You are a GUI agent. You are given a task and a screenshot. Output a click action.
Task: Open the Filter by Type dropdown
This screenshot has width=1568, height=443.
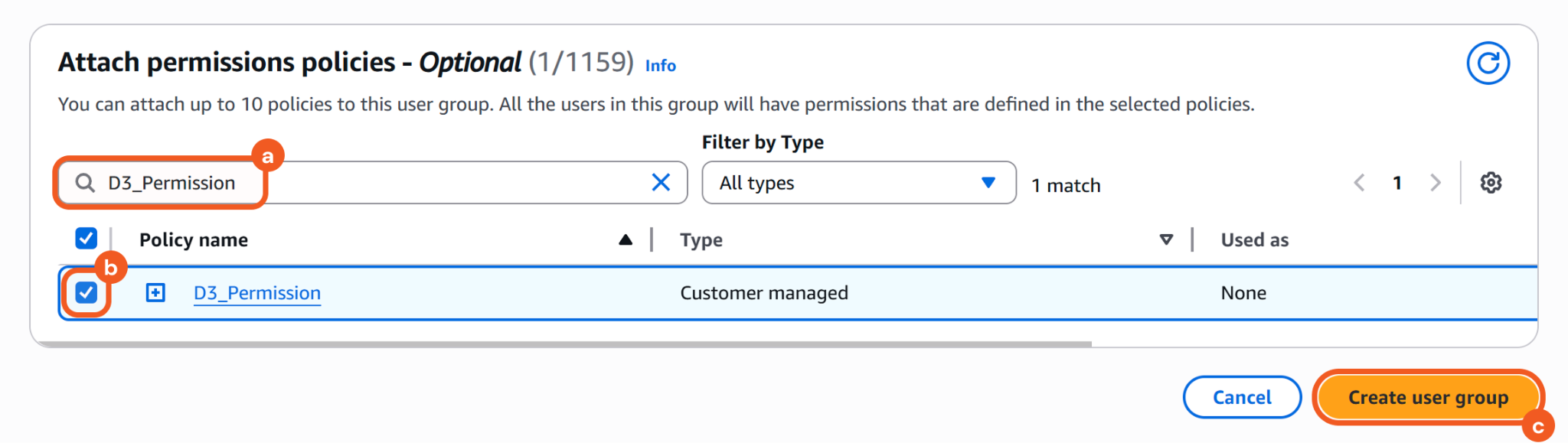858,183
